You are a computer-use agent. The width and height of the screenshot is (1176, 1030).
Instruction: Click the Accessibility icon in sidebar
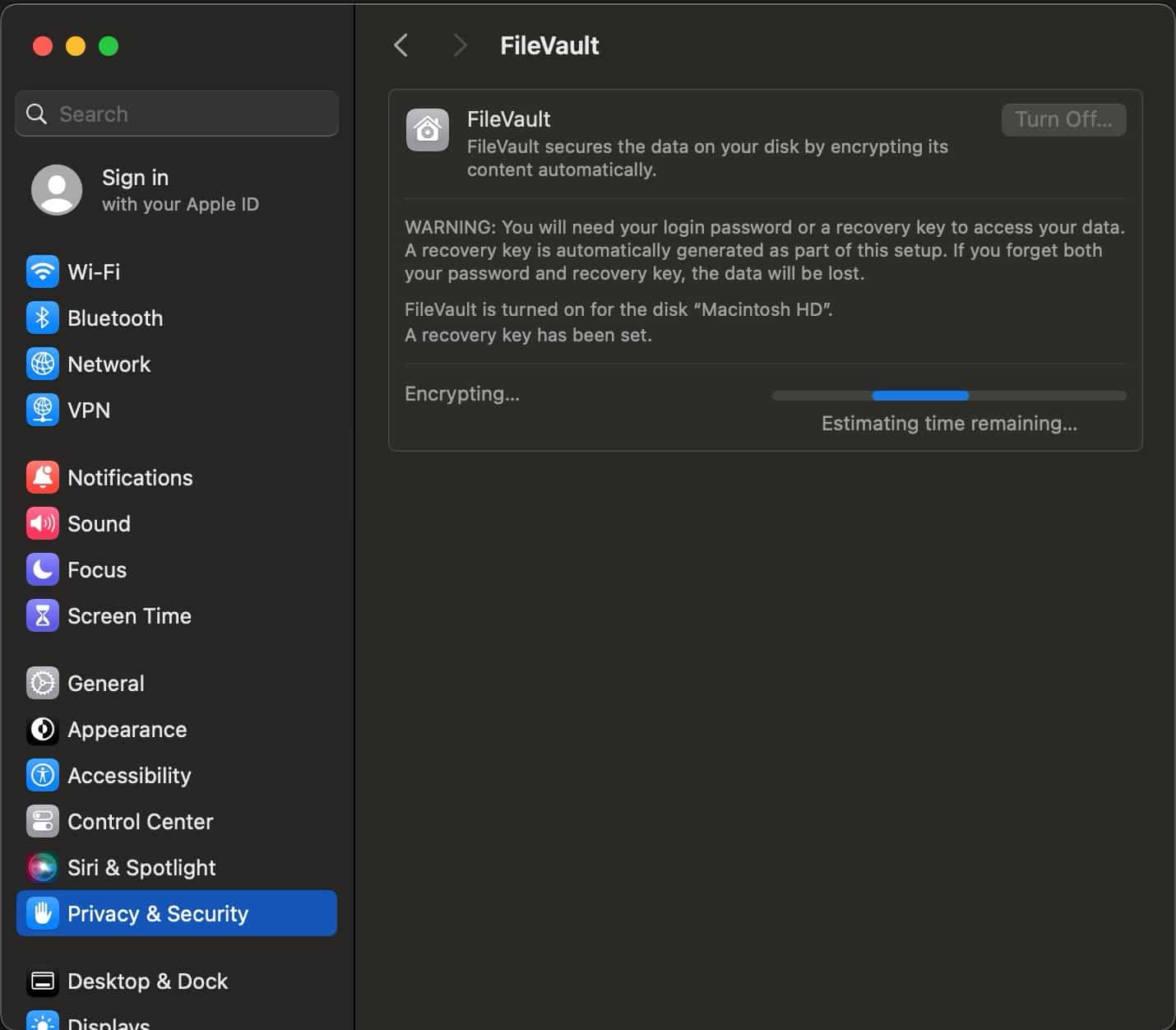[43, 775]
